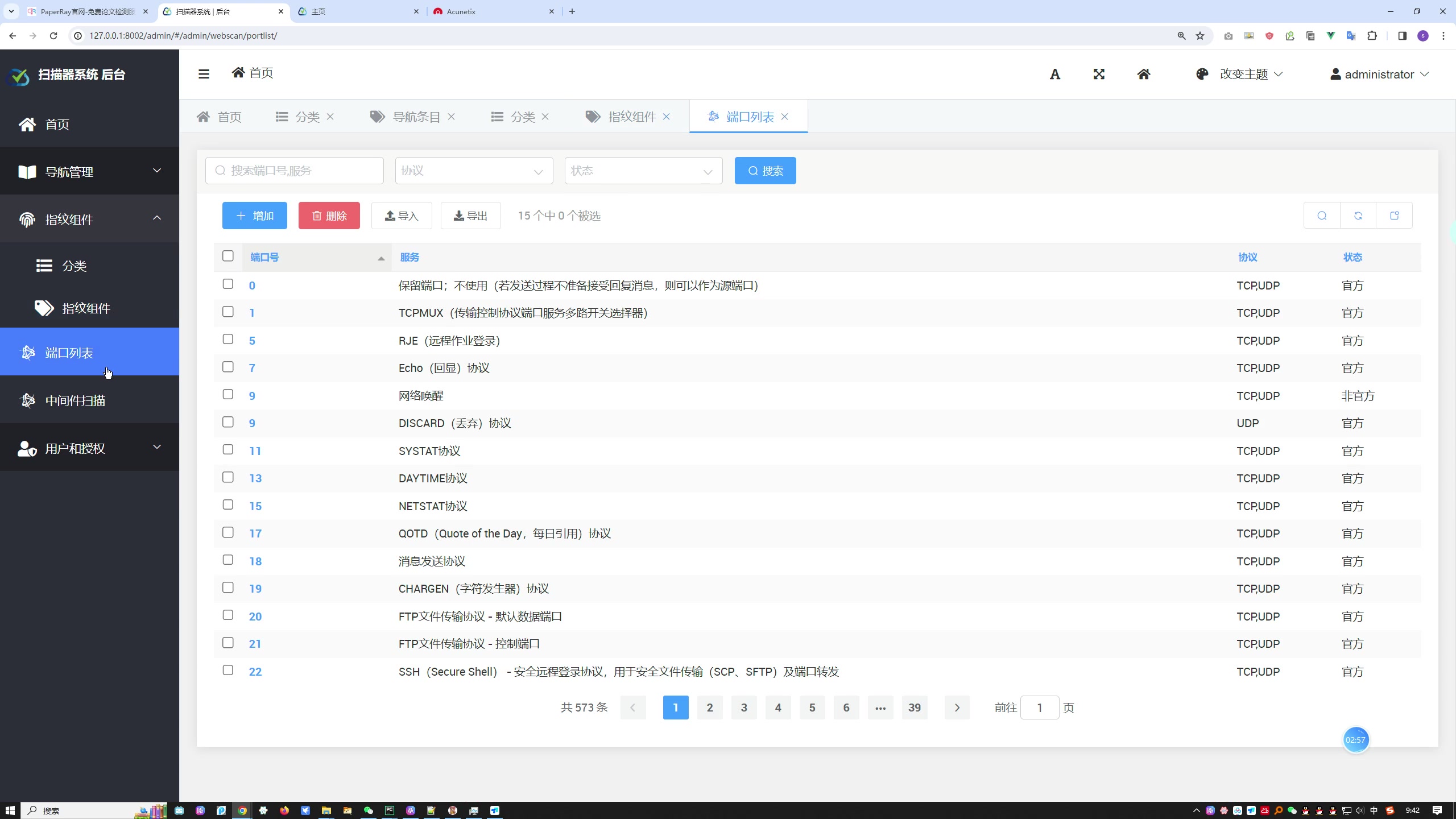Screen dimensions: 1456x819
Task: Click the fullscreen toggle icon
Action: tap(1098, 74)
